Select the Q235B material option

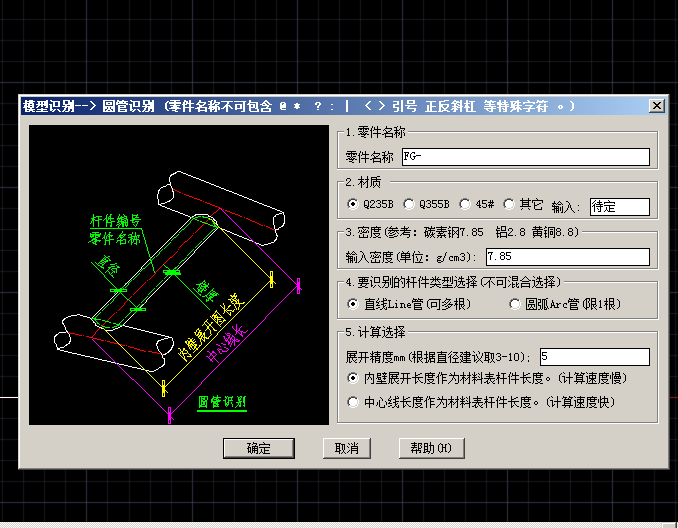353,205
